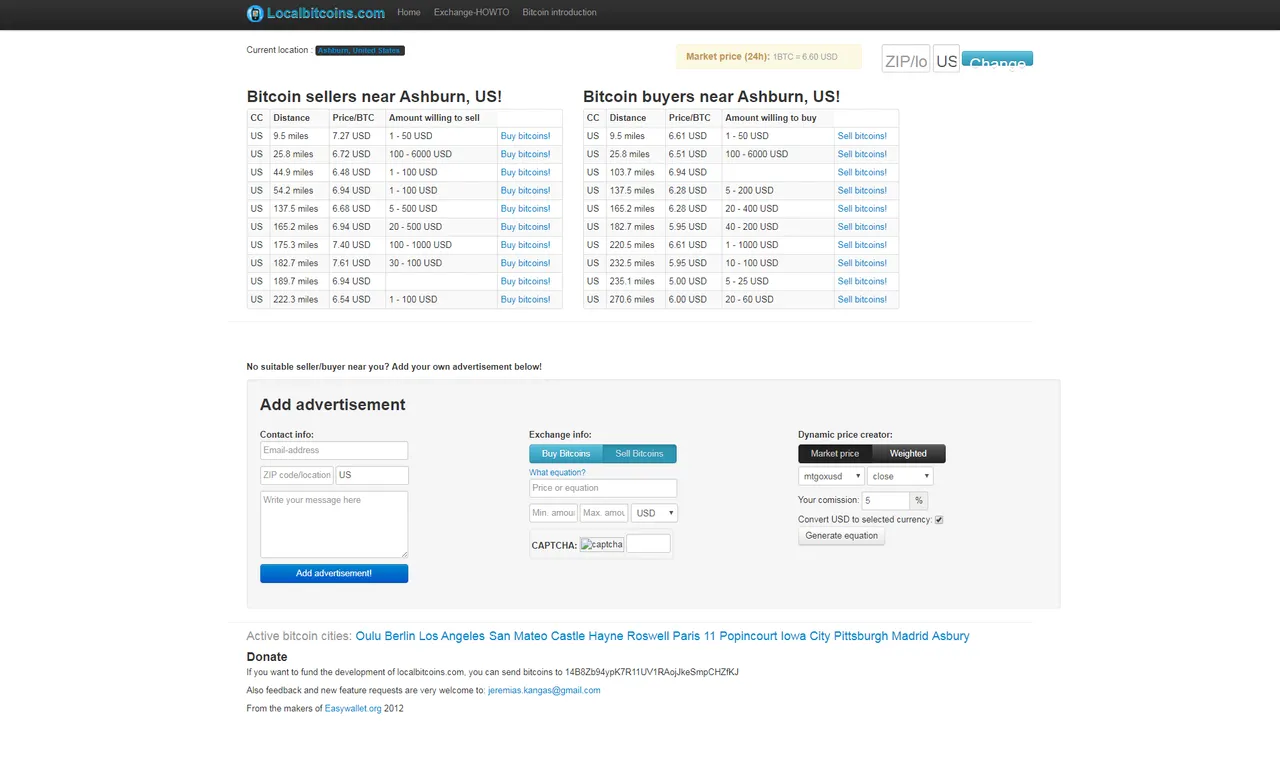Click the Add advertisement! button
The image size is (1280, 761).
pyautogui.click(x=334, y=573)
